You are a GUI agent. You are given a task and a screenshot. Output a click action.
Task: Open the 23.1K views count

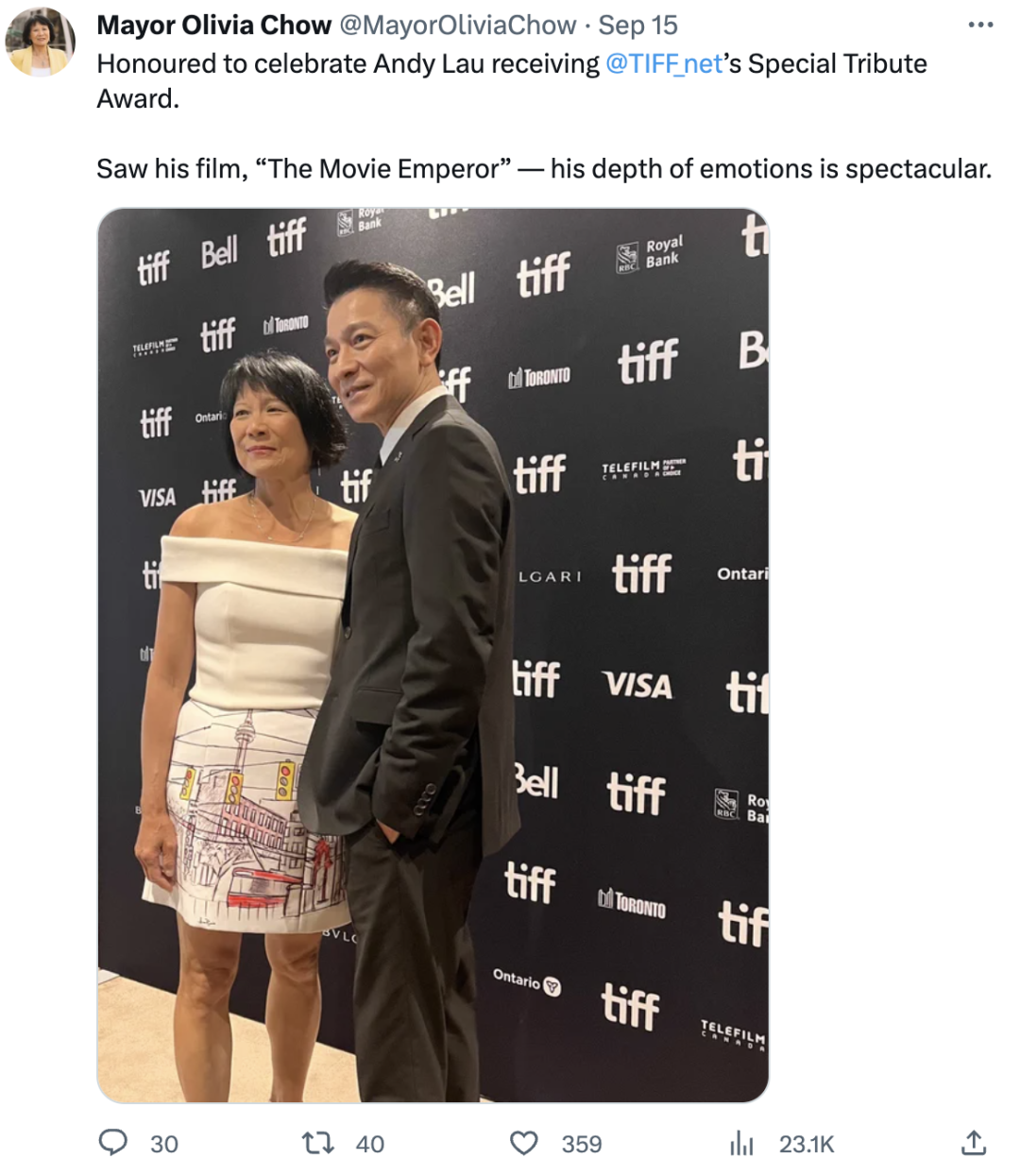click(807, 1144)
